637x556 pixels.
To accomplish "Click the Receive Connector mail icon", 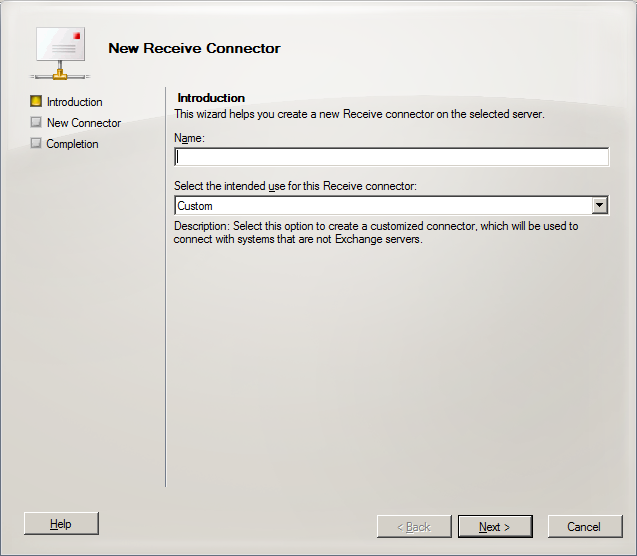I will point(60,53).
